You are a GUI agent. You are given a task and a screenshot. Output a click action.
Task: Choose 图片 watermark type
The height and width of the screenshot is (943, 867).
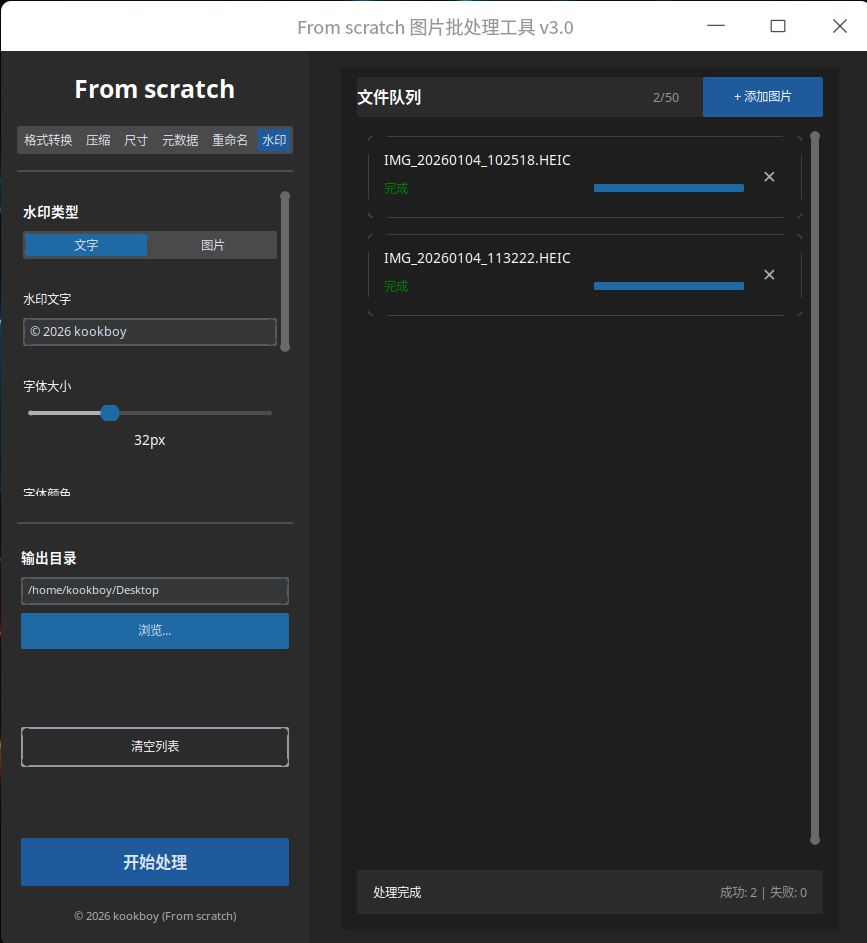[x=212, y=245]
